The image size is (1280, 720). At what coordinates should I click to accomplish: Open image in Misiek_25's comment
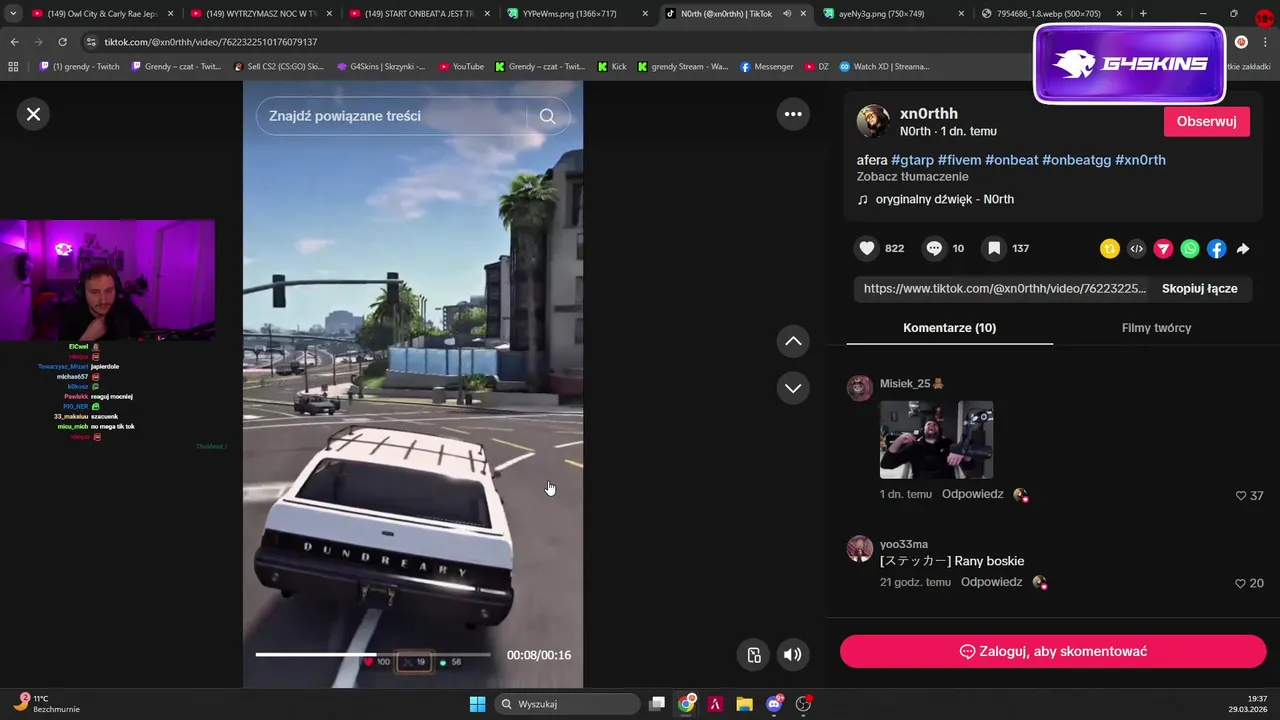click(936, 440)
